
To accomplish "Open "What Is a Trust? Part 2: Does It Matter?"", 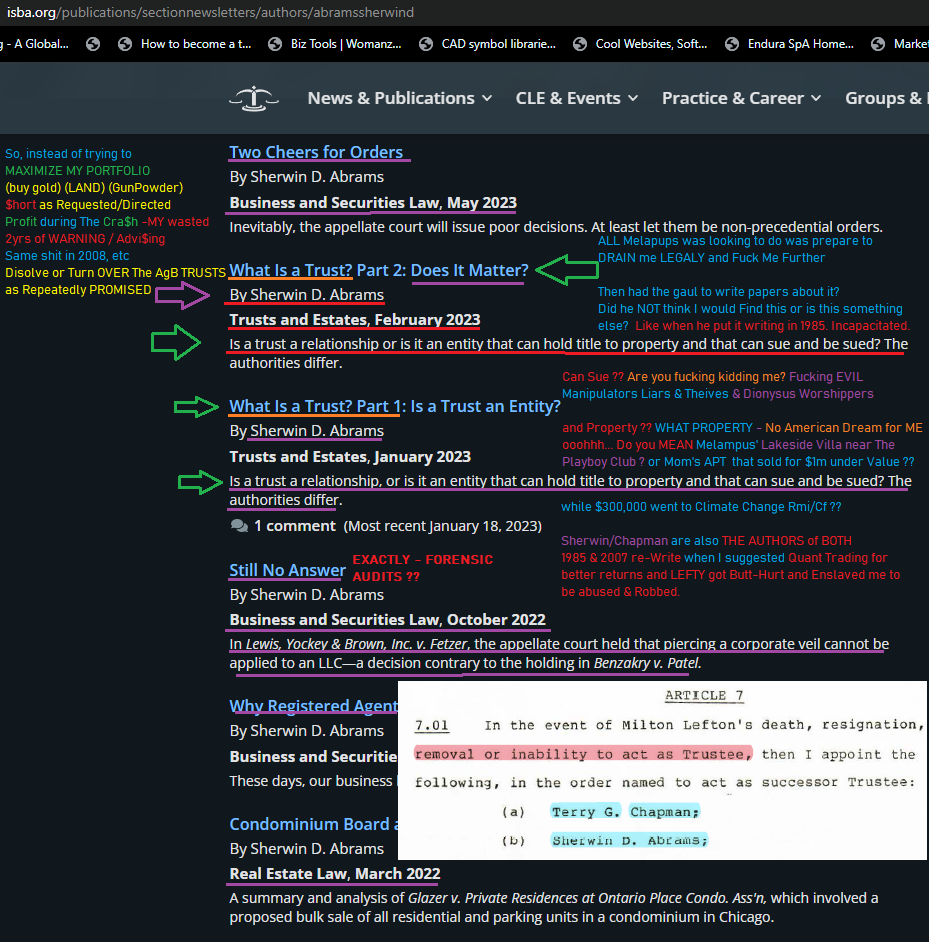I will pos(379,271).
